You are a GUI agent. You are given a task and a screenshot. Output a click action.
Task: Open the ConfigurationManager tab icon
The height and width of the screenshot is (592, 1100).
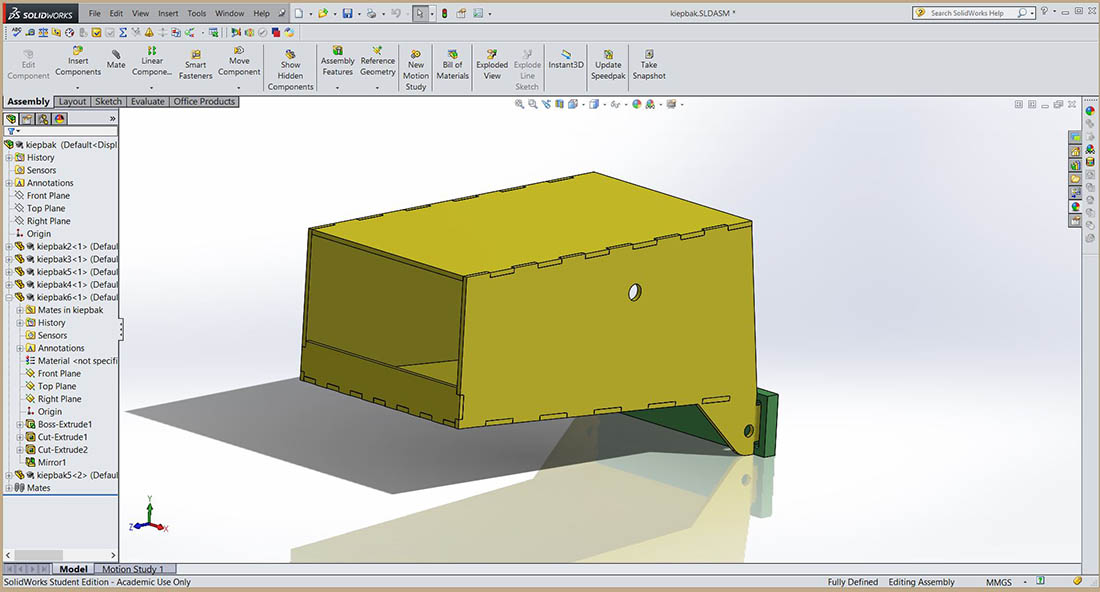click(43, 119)
